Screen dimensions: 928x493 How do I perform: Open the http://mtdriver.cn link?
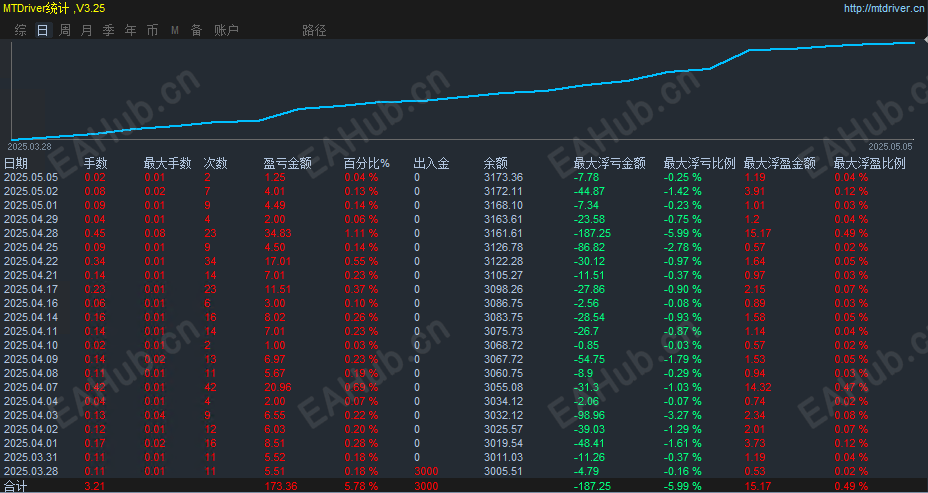click(885, 8)
